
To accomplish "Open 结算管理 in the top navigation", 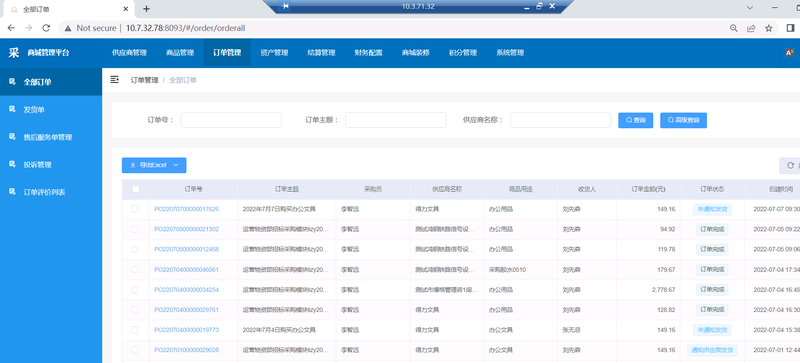I will pyautogui.click(x=321, y=53).
